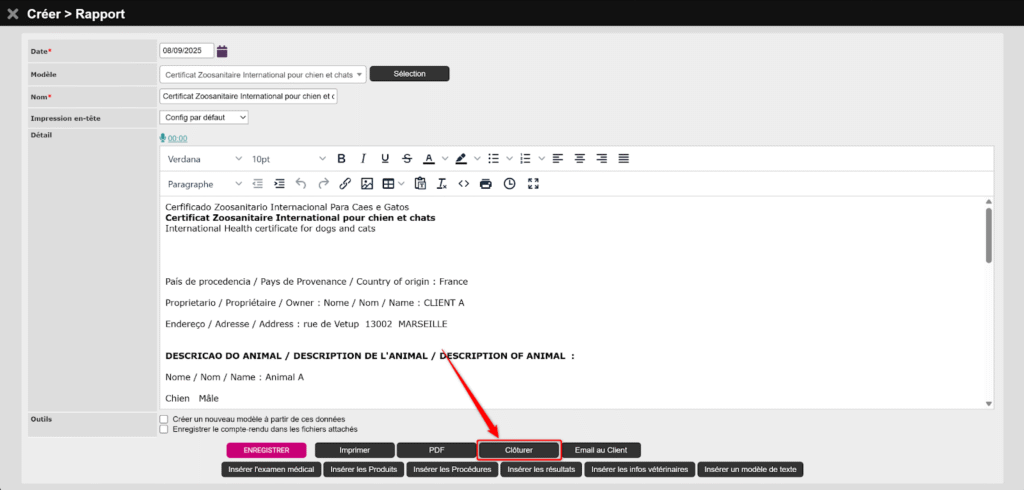Open the calendar date picker icon

click(x=222, y=51)
